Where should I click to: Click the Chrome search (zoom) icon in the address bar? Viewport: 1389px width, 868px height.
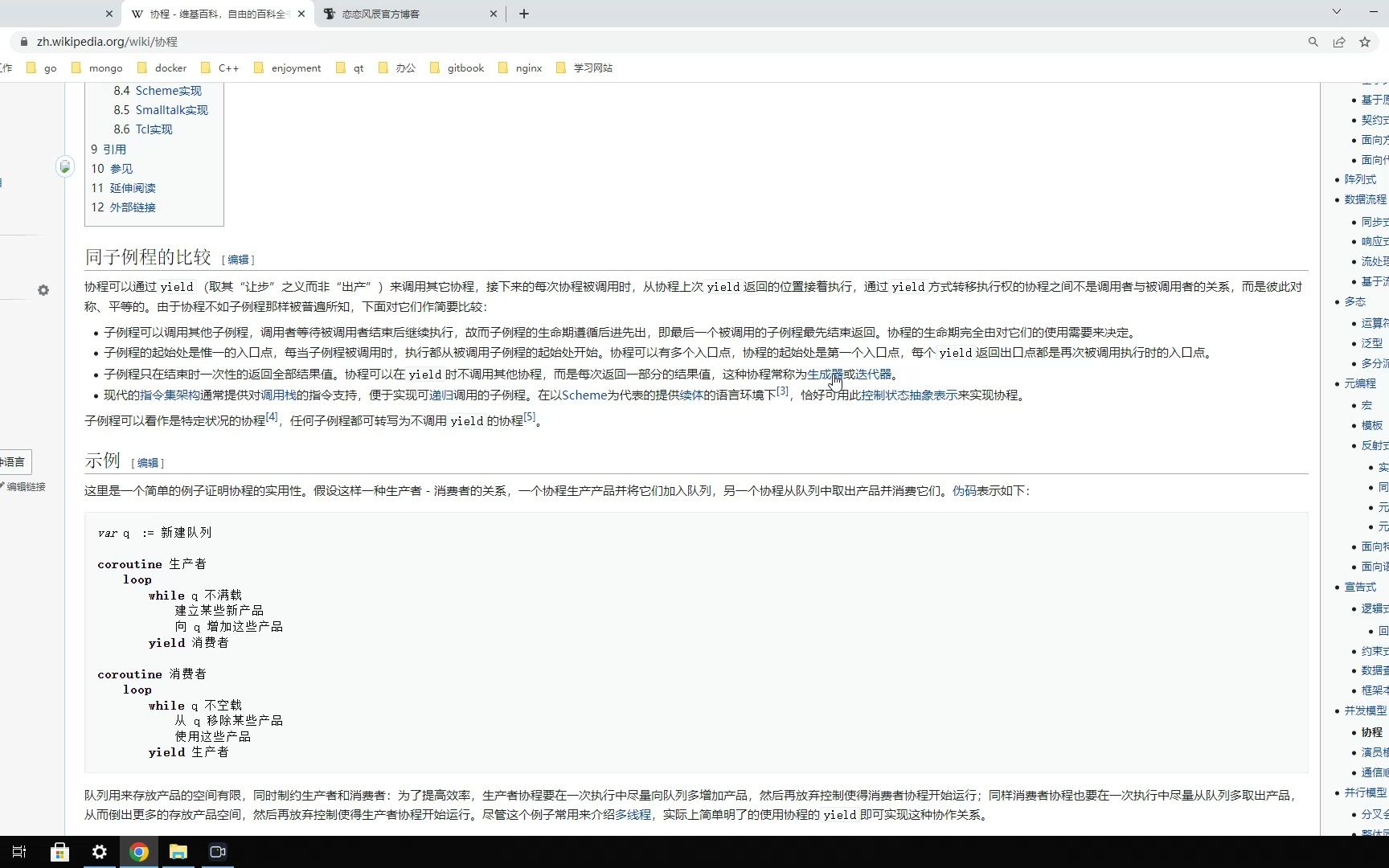pyautogui.click(x=1313, y=42)
